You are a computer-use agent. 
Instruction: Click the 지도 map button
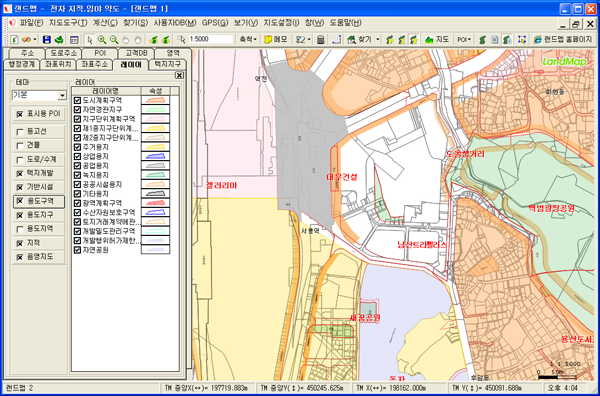click(437, 39)
